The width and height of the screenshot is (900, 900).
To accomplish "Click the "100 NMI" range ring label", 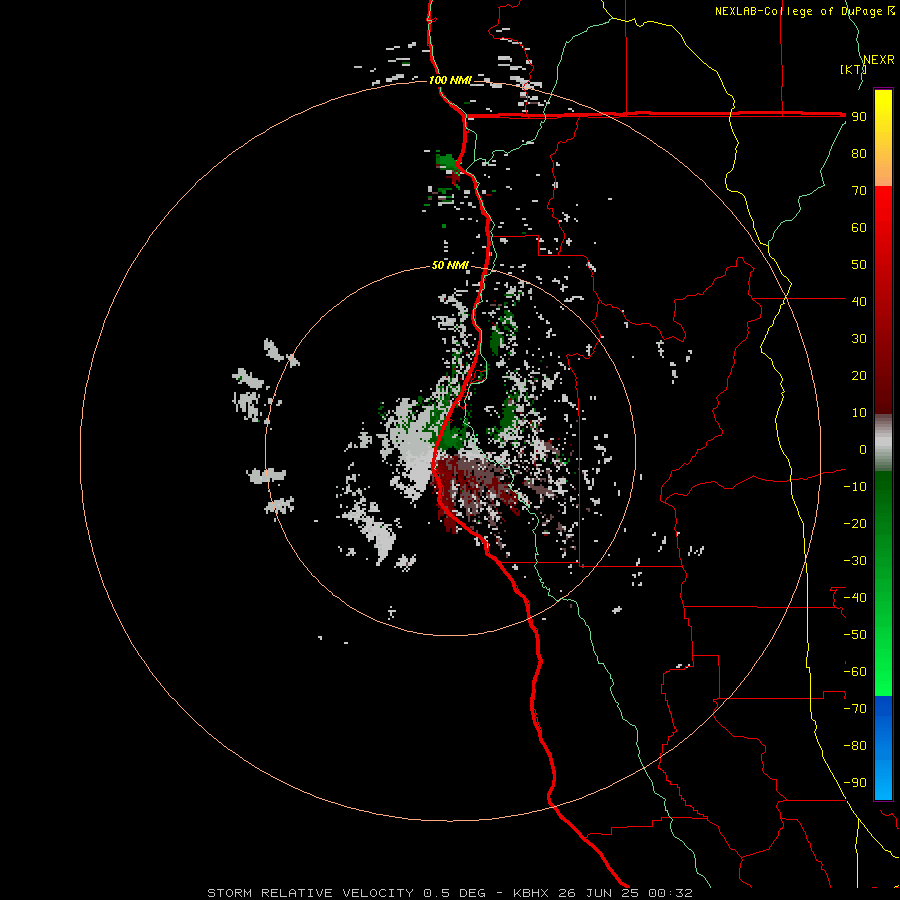I will point(449,80).
